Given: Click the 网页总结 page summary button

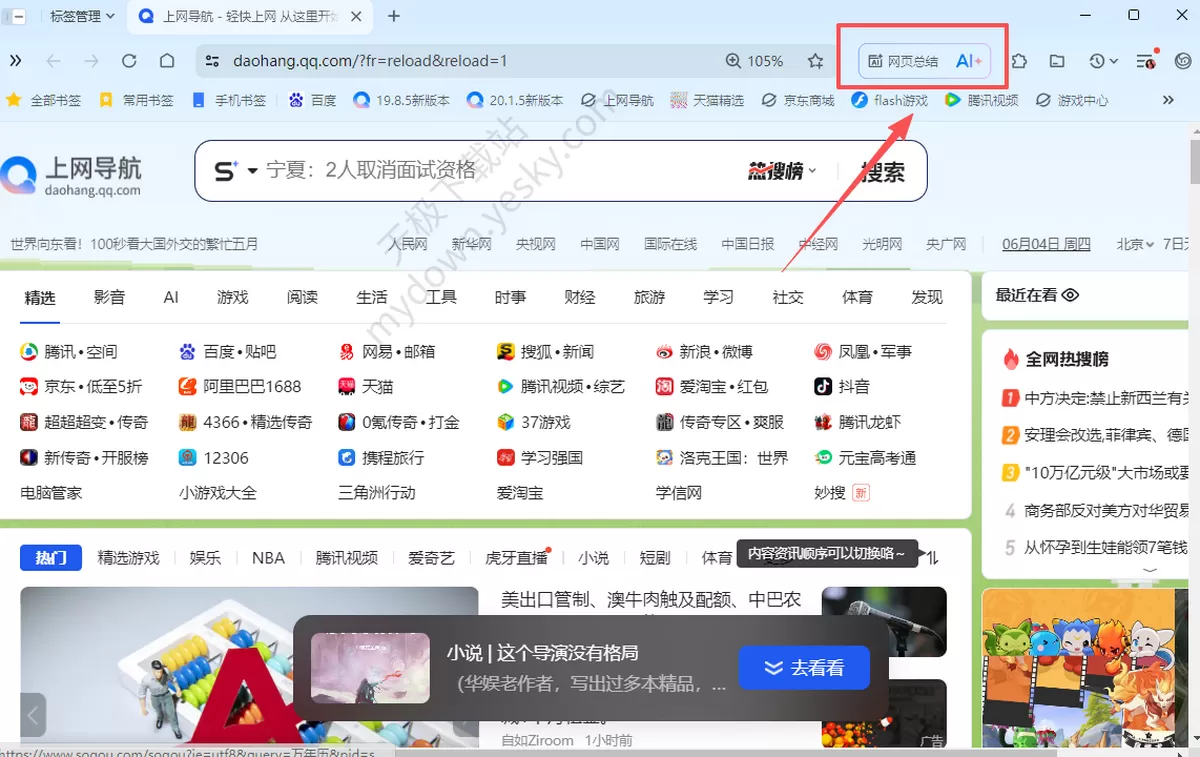Looking at the screenshot, I should (x=903, y=61).
